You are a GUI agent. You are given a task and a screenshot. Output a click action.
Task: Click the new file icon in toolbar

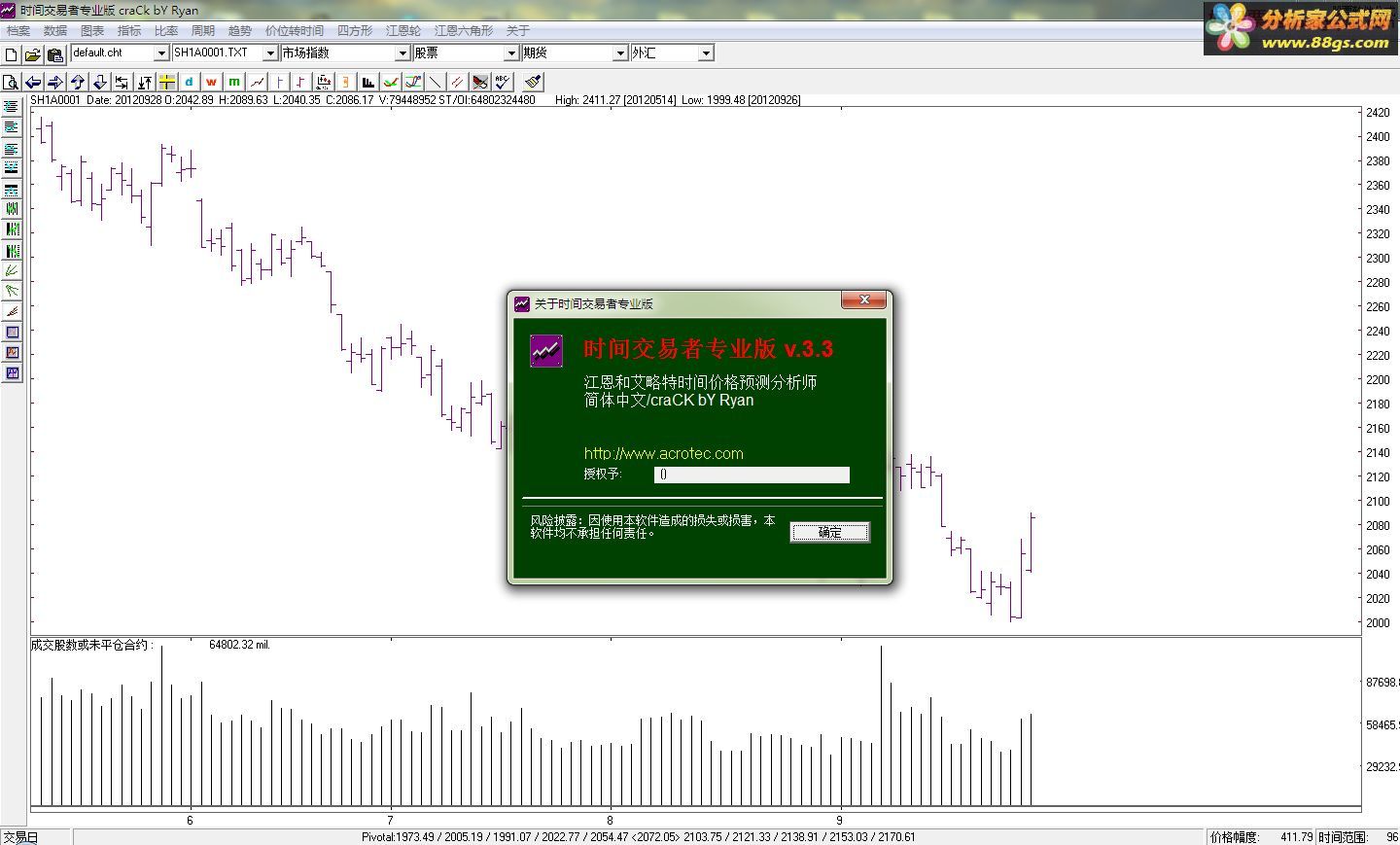coord(12,54)
